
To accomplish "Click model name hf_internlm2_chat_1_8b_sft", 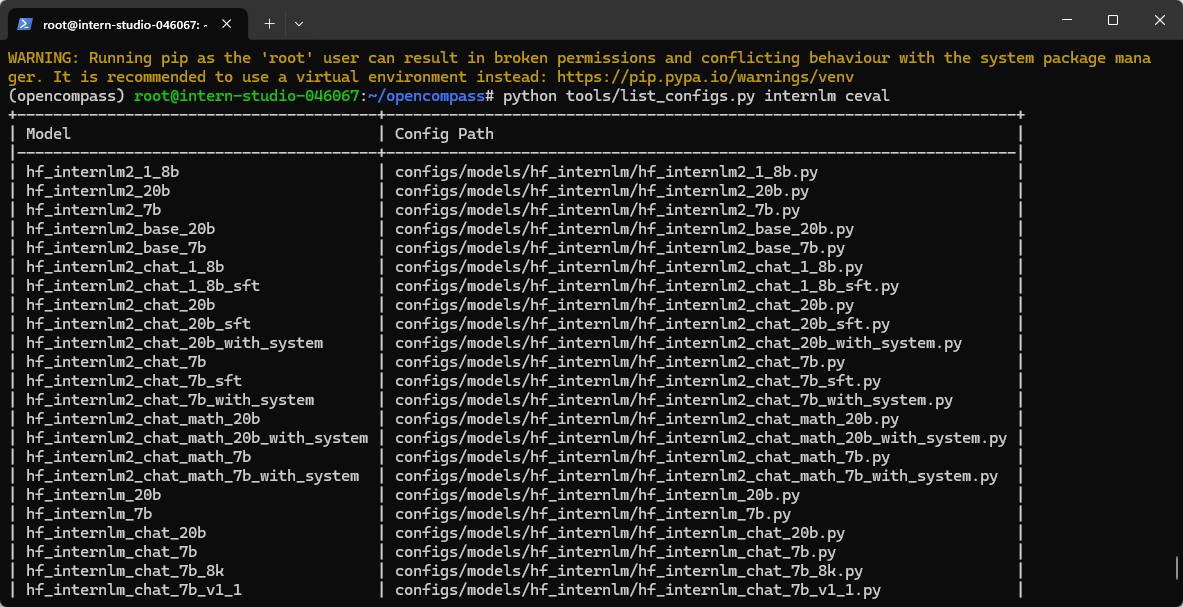I will tap(143, 286).
